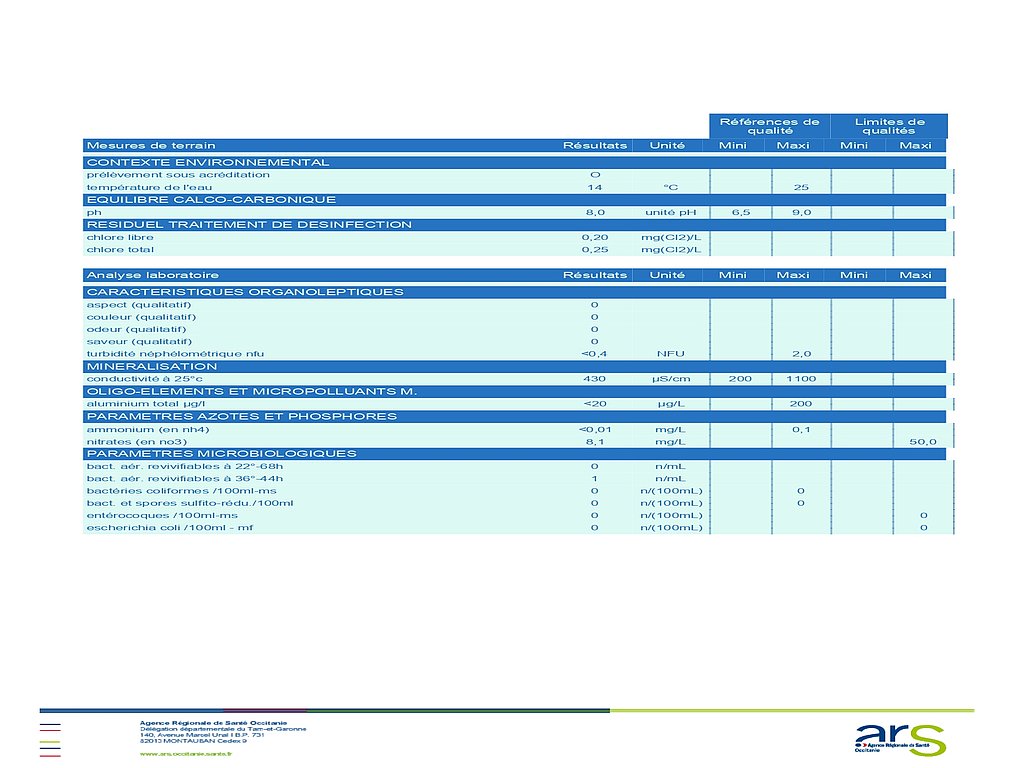This screenshot has width=1024, height=768.
Task: Click 'RESIDUEL TRAITEMENT DE DESINFECTION' section heading
Action: tap(249, 225)
